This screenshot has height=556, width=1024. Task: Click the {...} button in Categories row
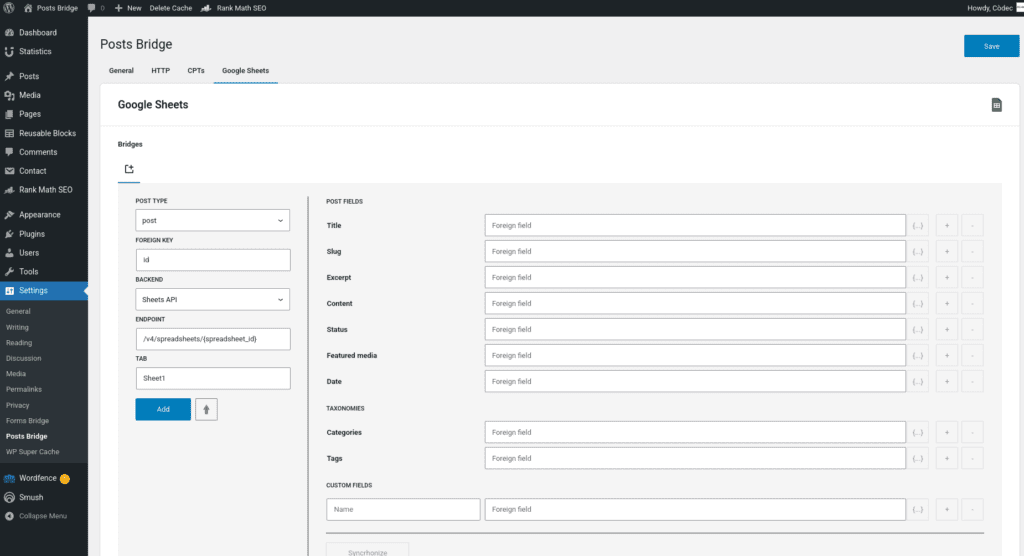coord(918,433)
